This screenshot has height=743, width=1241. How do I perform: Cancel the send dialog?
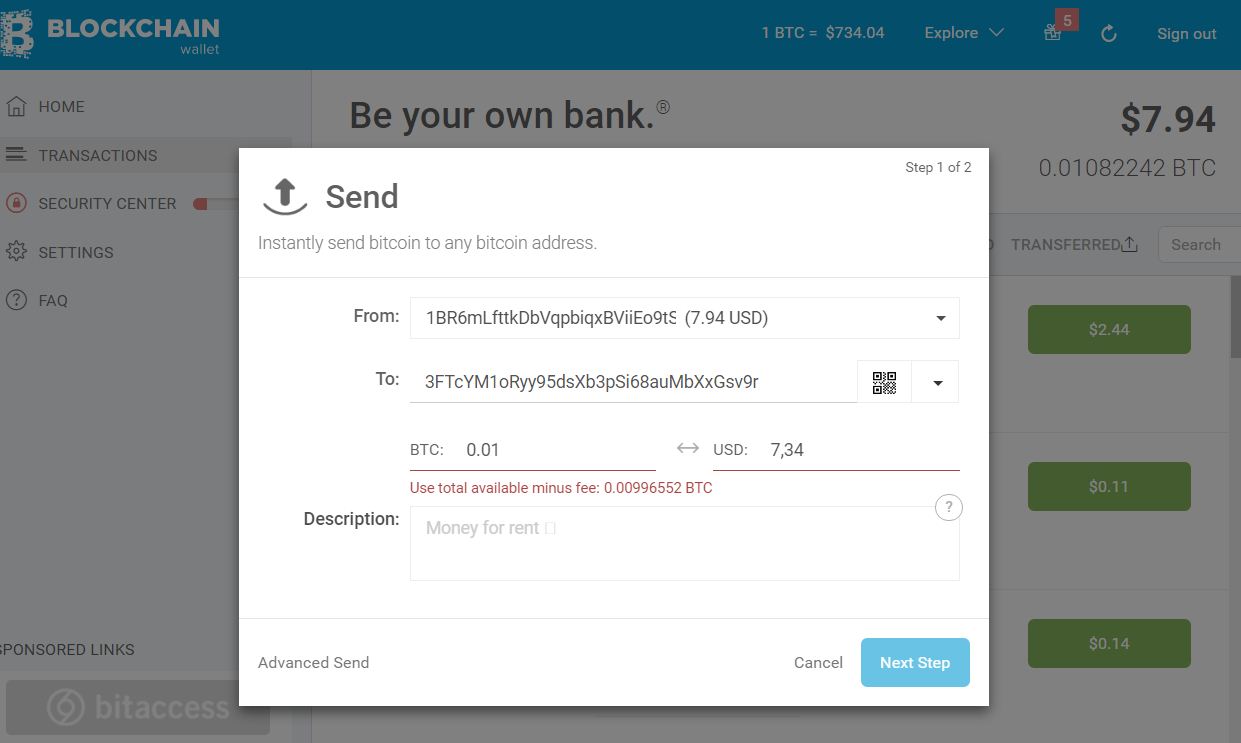[818, 662]
